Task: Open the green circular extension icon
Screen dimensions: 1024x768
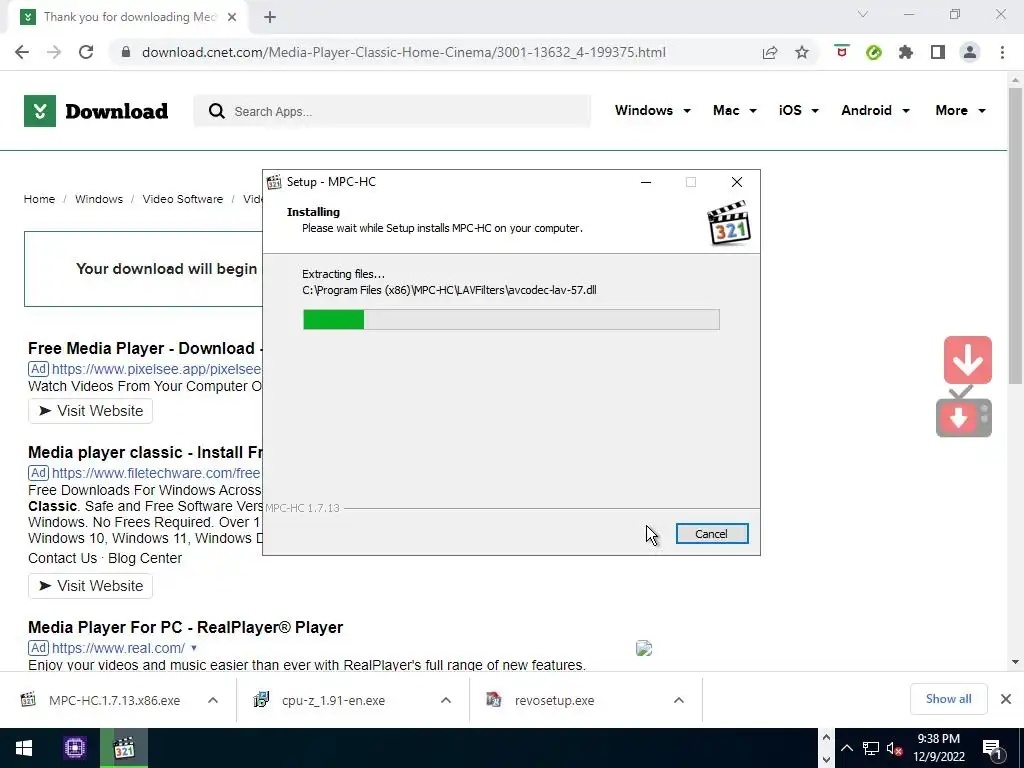Action: tap(874, 52)
